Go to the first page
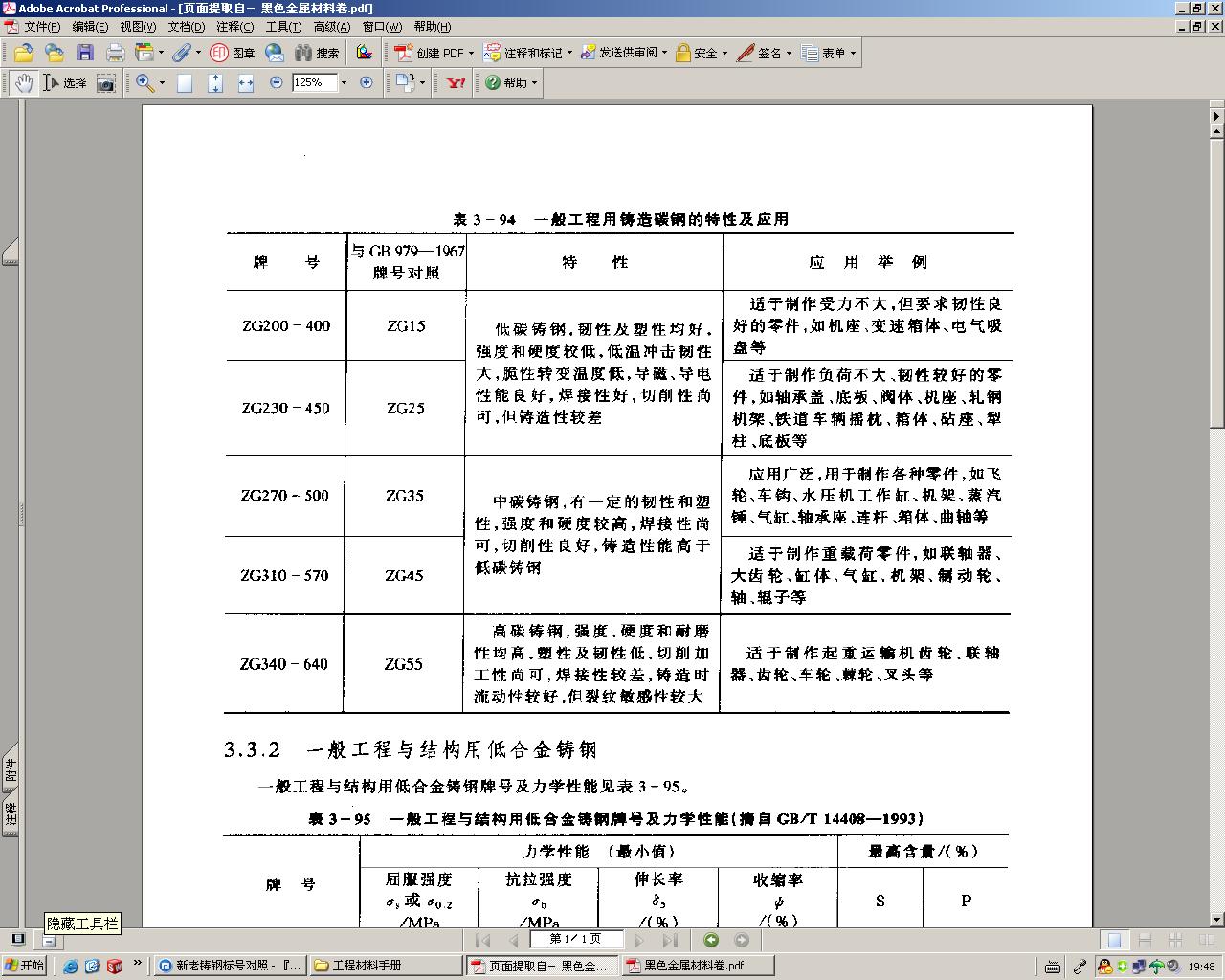The image size is (1225, 980). 483,940
